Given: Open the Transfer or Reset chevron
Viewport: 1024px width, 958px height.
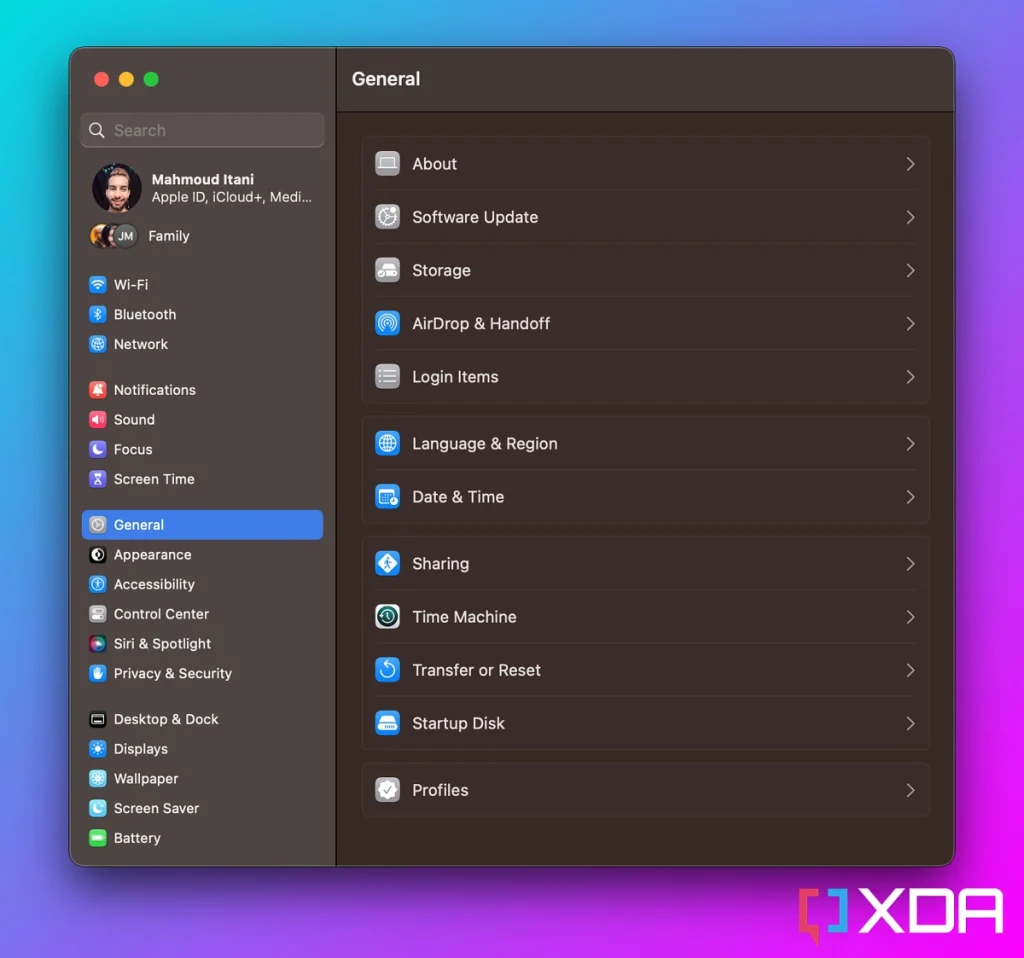Looking at the screenshot, I should (x=910, y=670).
